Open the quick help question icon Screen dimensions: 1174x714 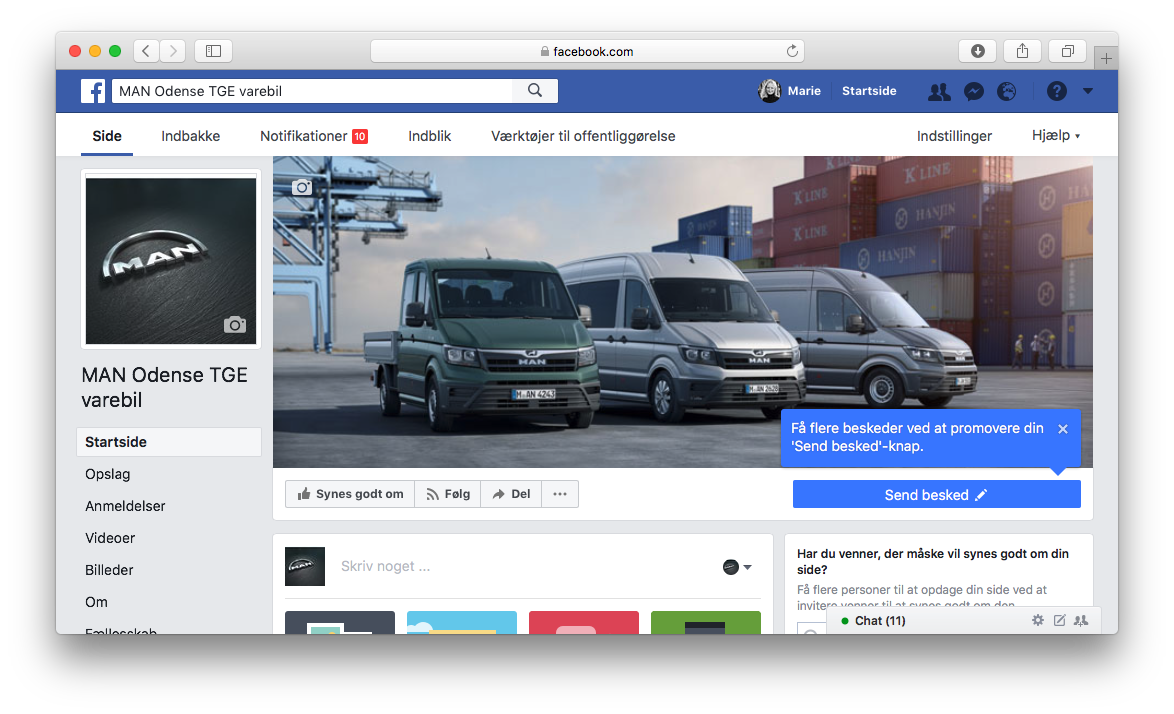pyautogui.click(x=1056, y=91)
